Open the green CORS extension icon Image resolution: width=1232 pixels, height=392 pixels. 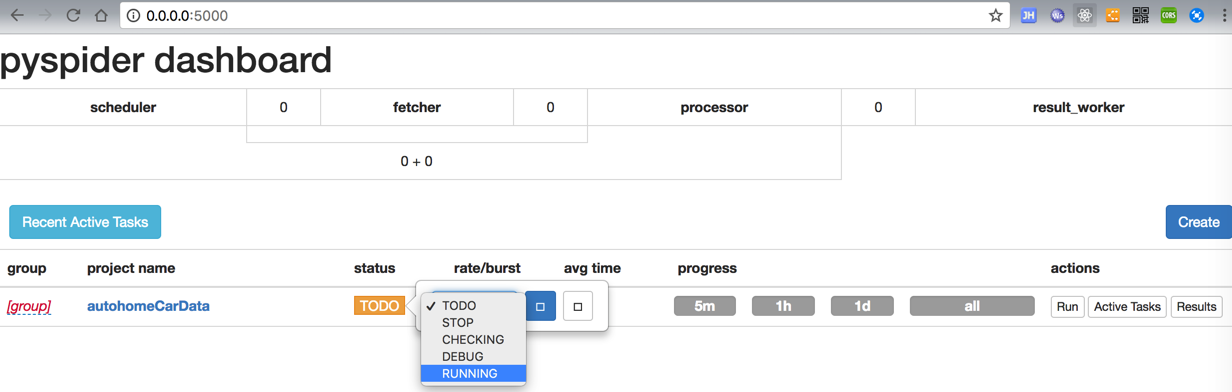pyautogui.click(x=1168, y=16)
